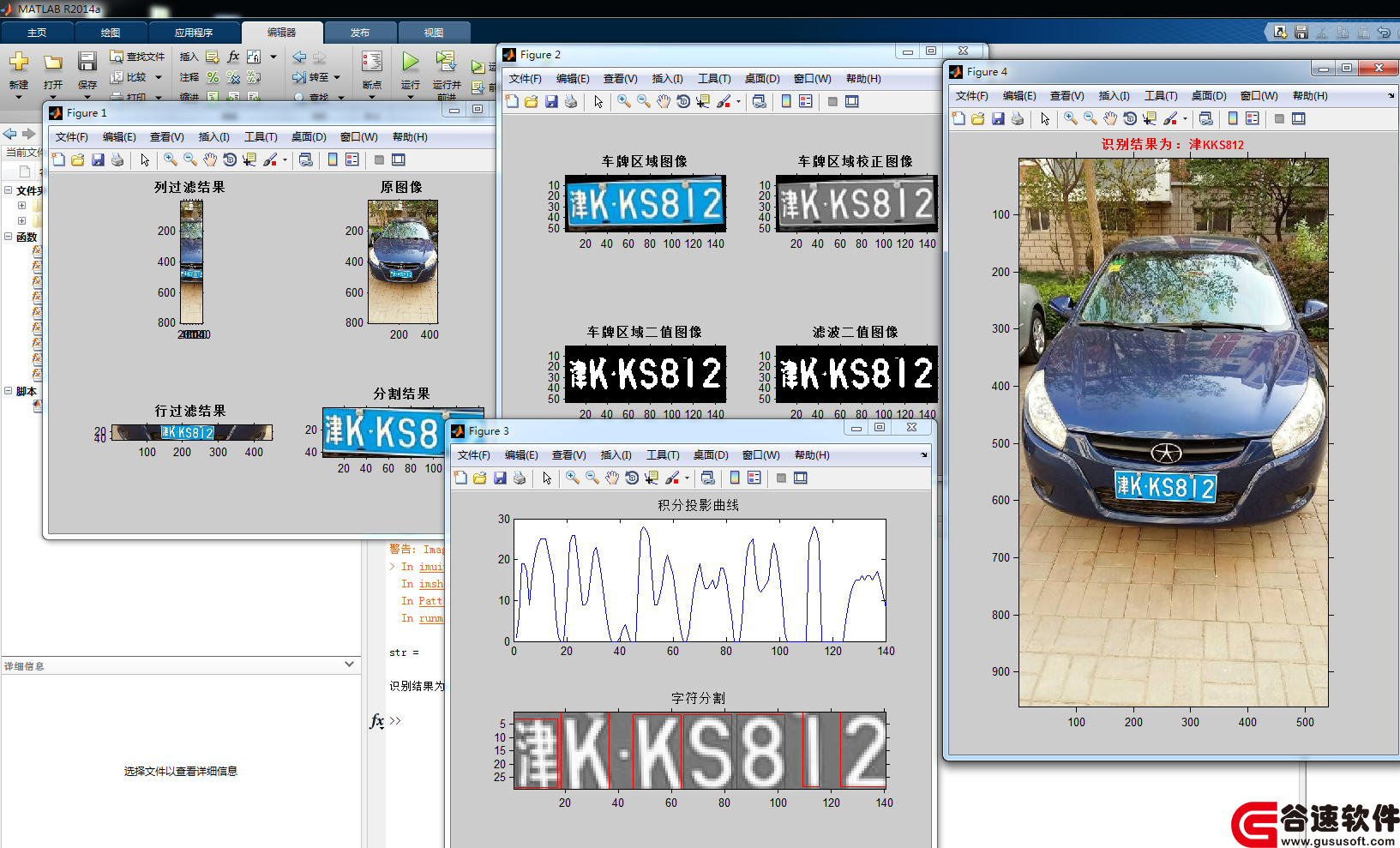Open 文件(F) menu in Figure 2
This screenshot has width=1400, height=848.
(526, 78)
